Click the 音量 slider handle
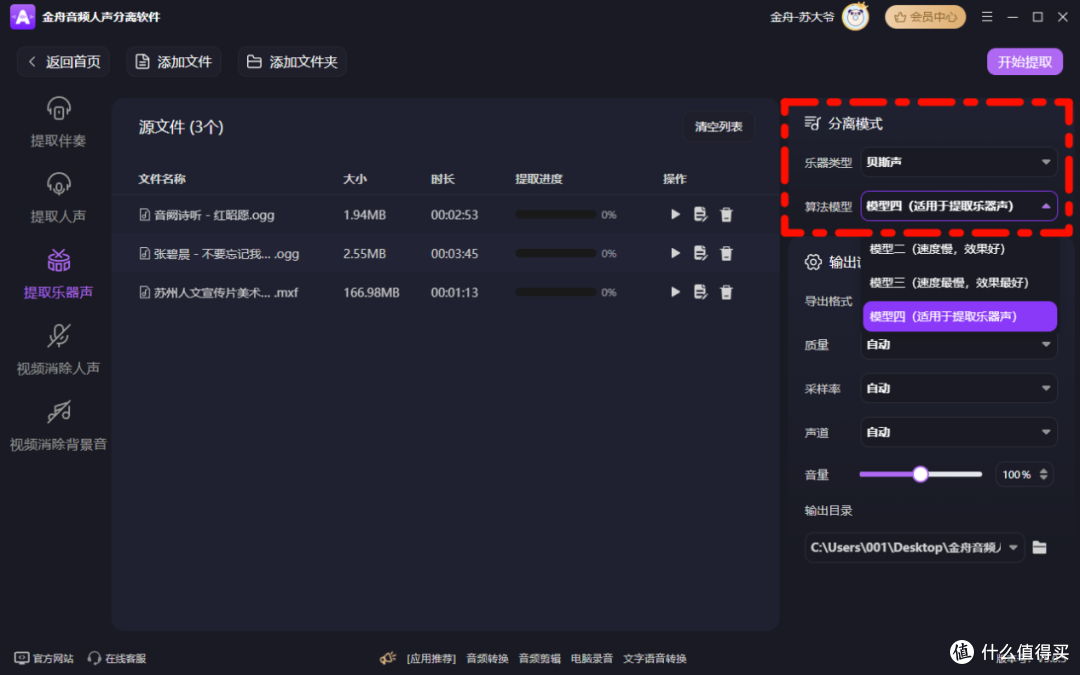Image resolution: width=1080 pixels, height=675 pixels. point(920,474)
